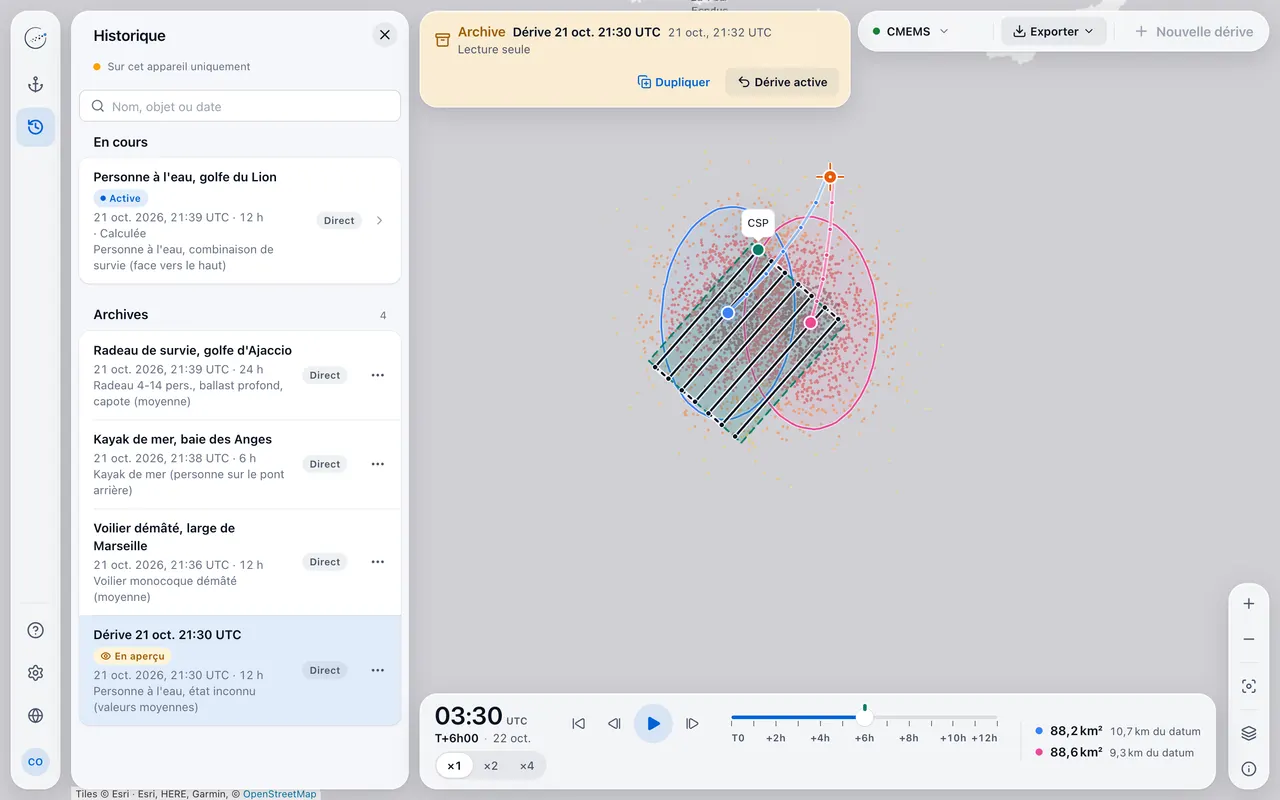The width and height of the screenshot is (1280, 800).
Task: Open more options for Dérive 21 oct. 21:30
Action: (378, 670)
